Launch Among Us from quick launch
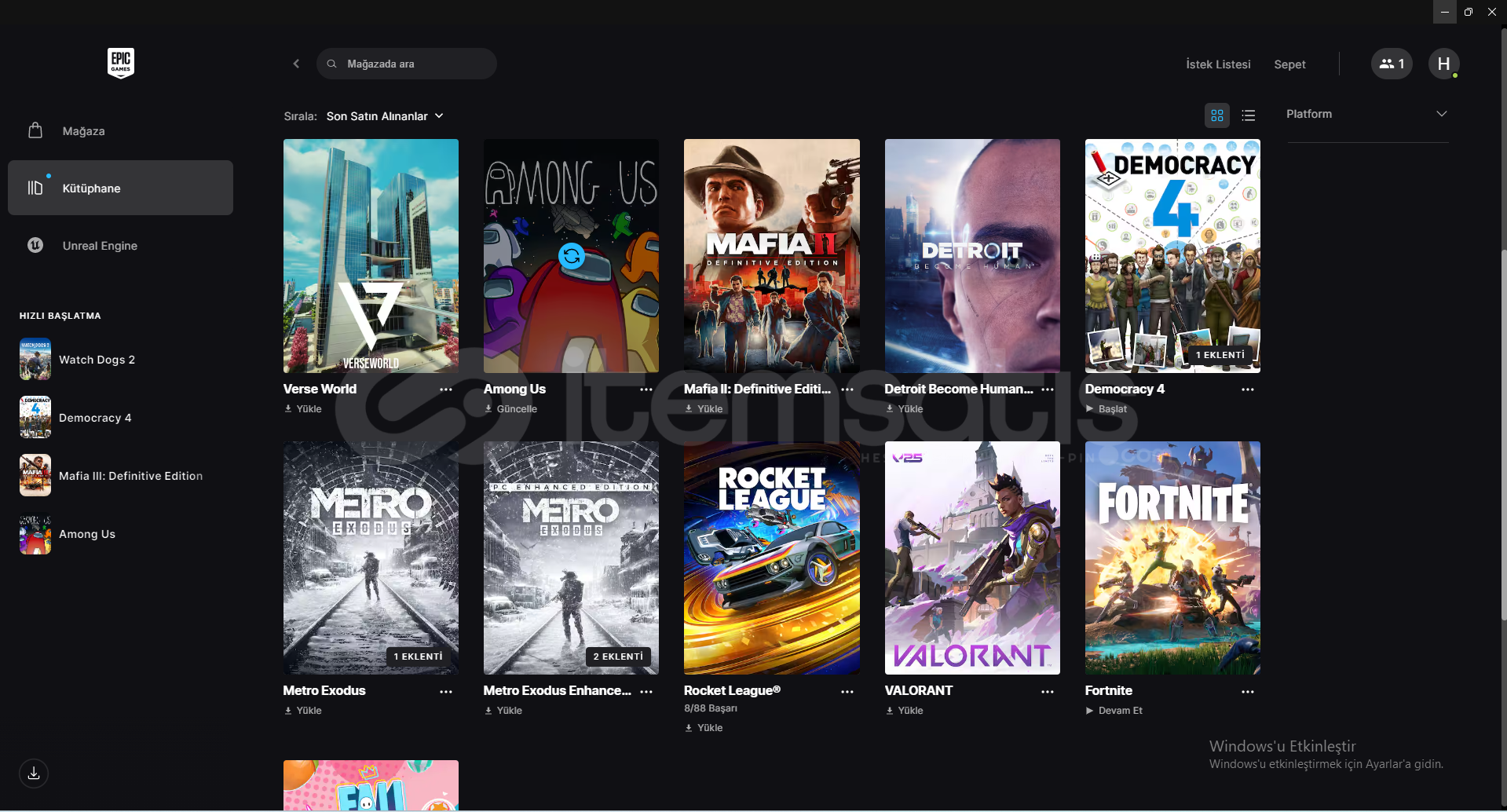Screen dimensions: 1507x812 point(68,533)
